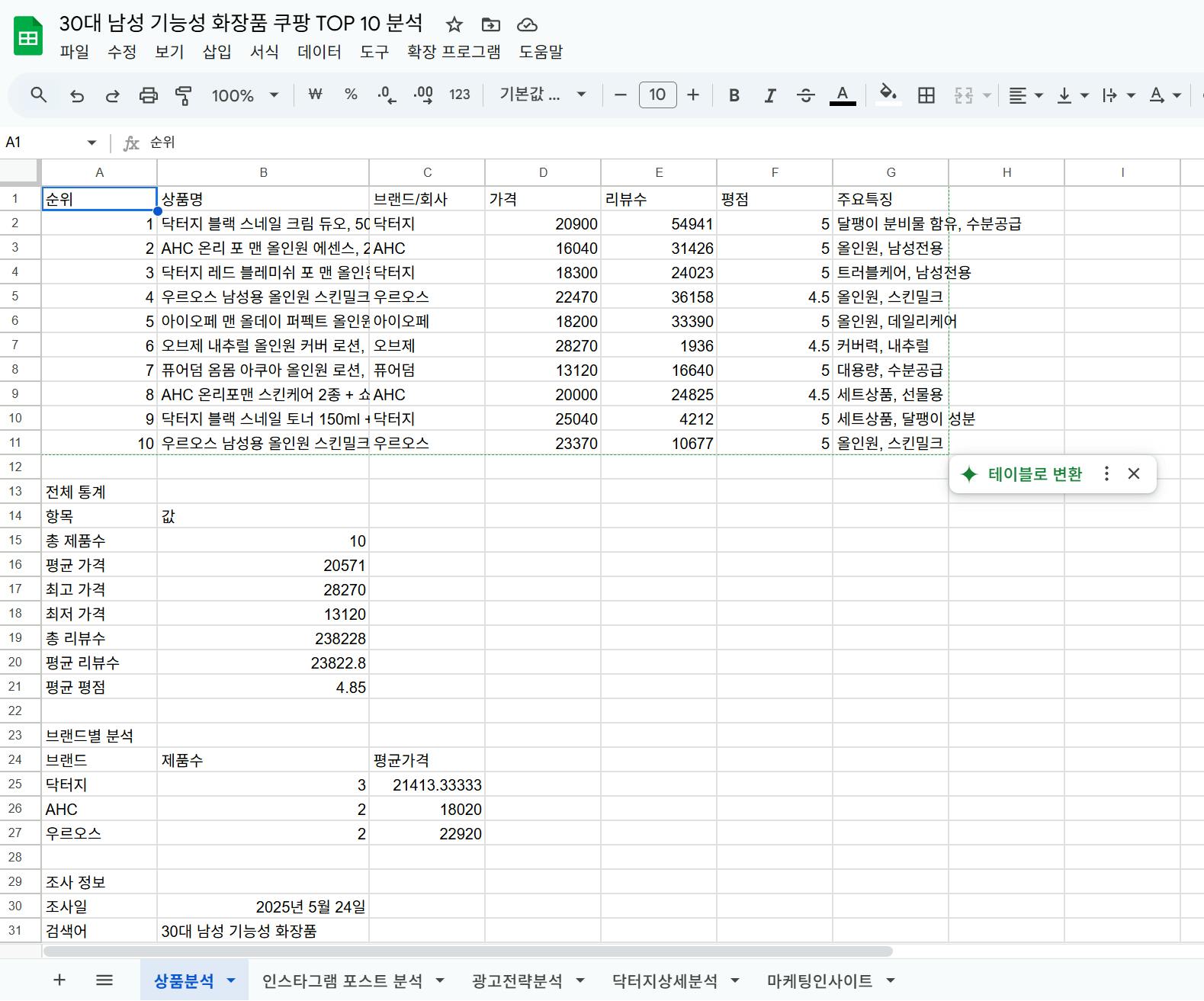Open the 수정 menu
Image resolution: width=1204 pixels, height=1001 pixels.
pyautogui.click(x=122, y=52)
